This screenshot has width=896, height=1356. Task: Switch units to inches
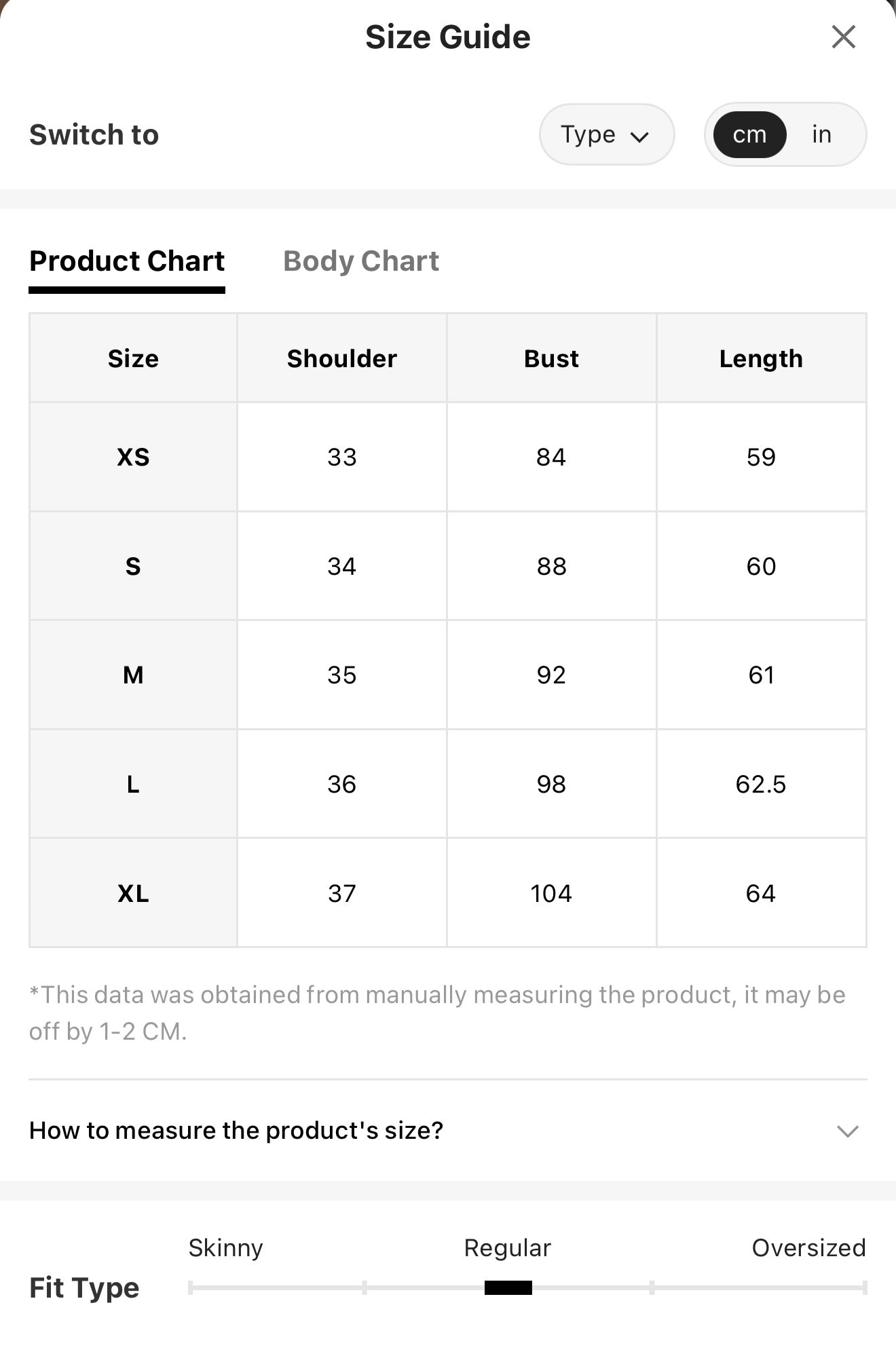821,134
